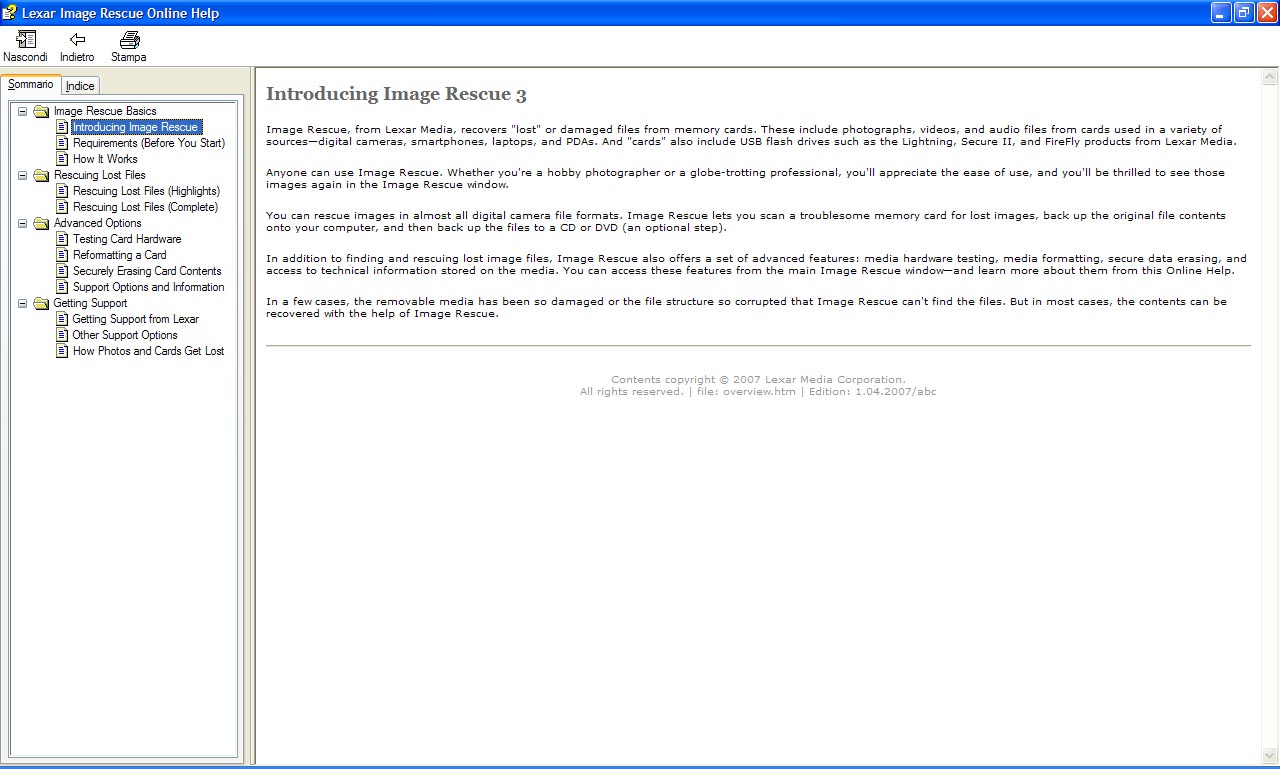Click the content pane scroll up arrow

(x=1270, y=77)
